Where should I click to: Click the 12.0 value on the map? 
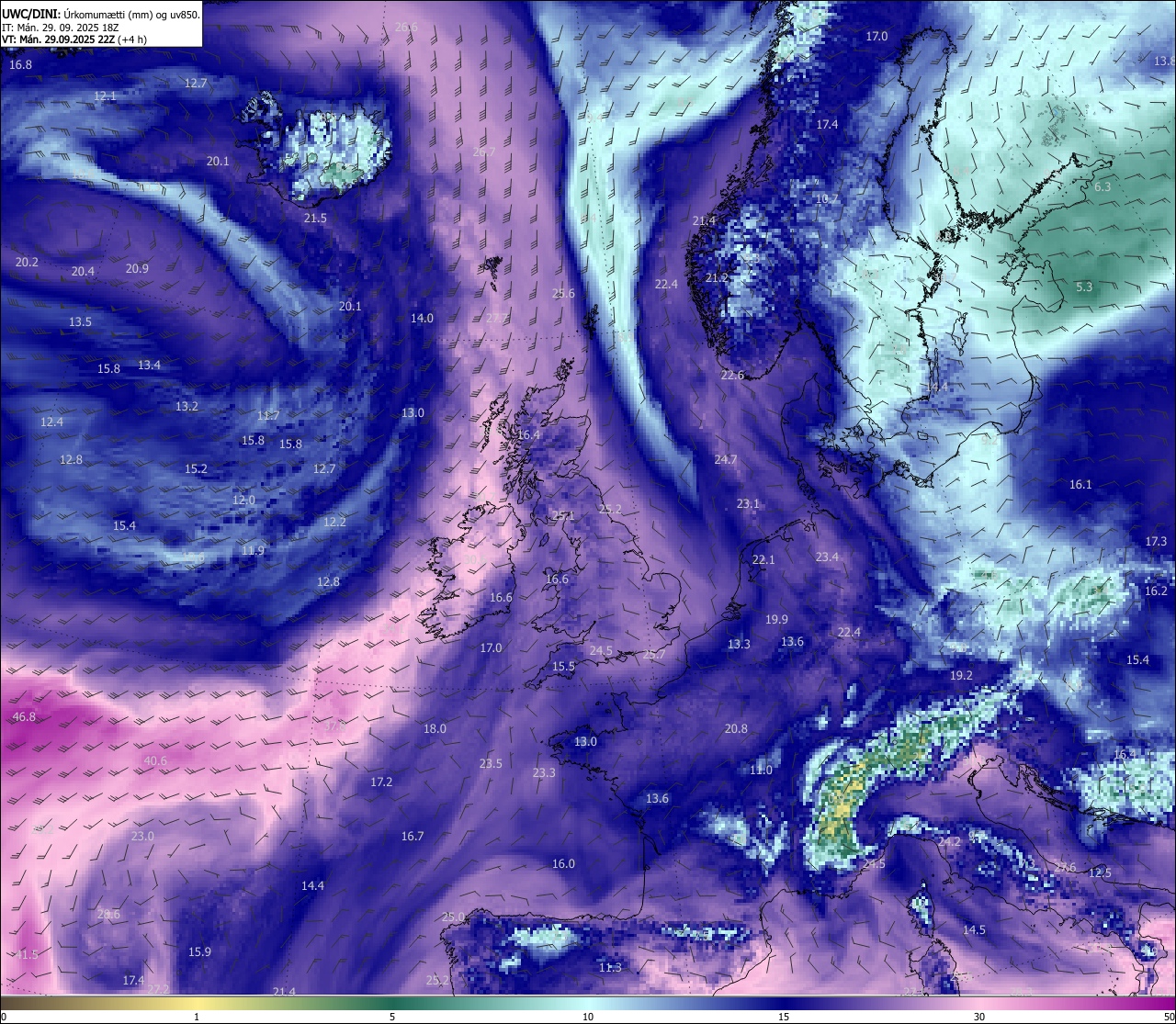tap(243, 500)
